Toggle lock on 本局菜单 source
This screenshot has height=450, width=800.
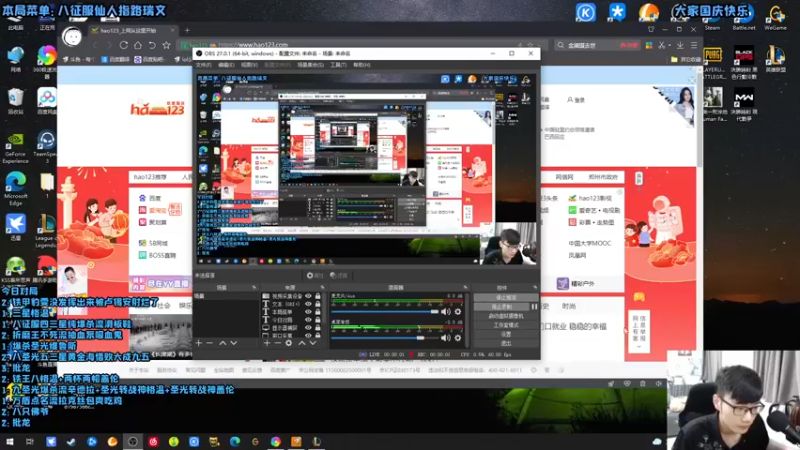[x=318, y=312]
